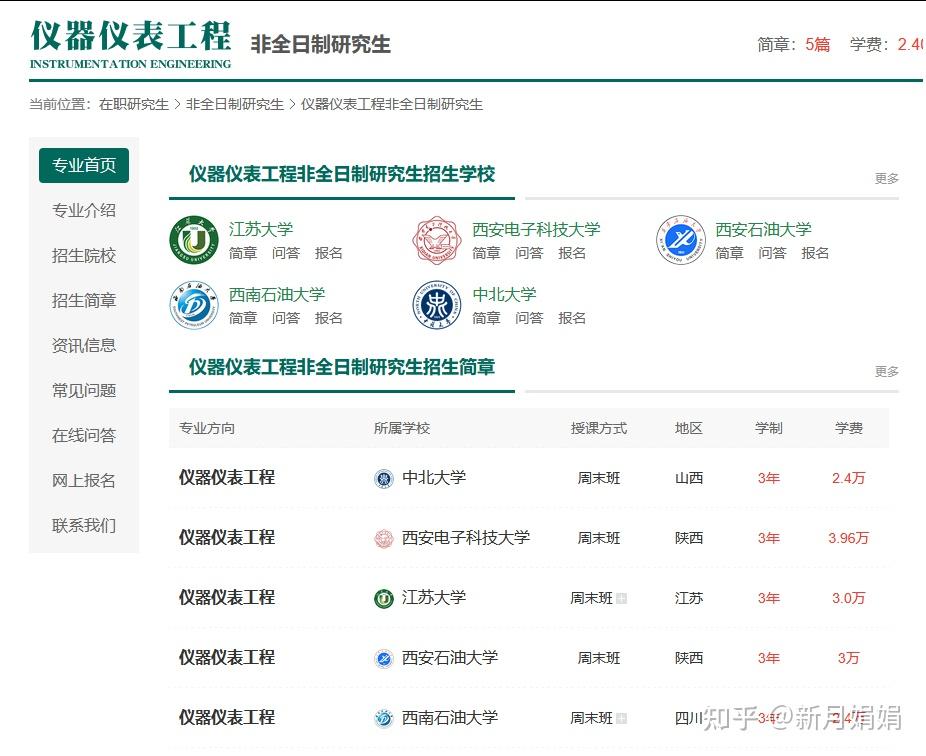
Task: Select 招生简章 in the sidebar
Action: tap(84, 301)
